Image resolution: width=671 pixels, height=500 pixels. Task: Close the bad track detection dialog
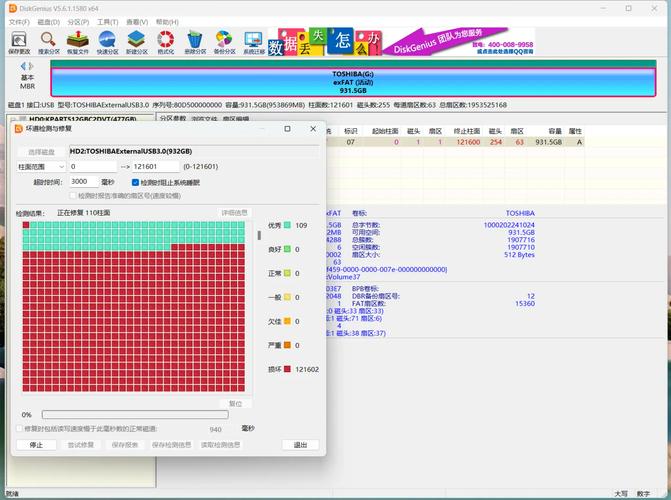(x=313, y=128)
